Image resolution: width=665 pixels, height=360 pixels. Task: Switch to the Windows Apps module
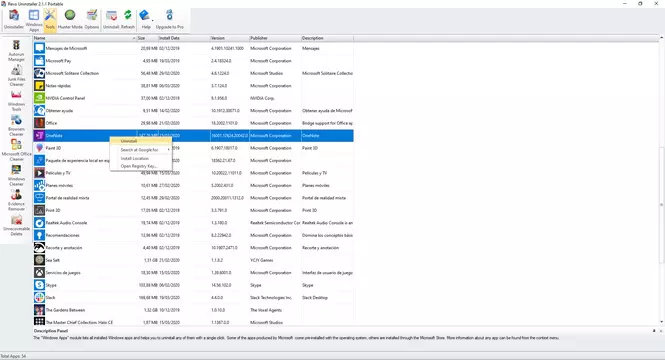[34, 20]
